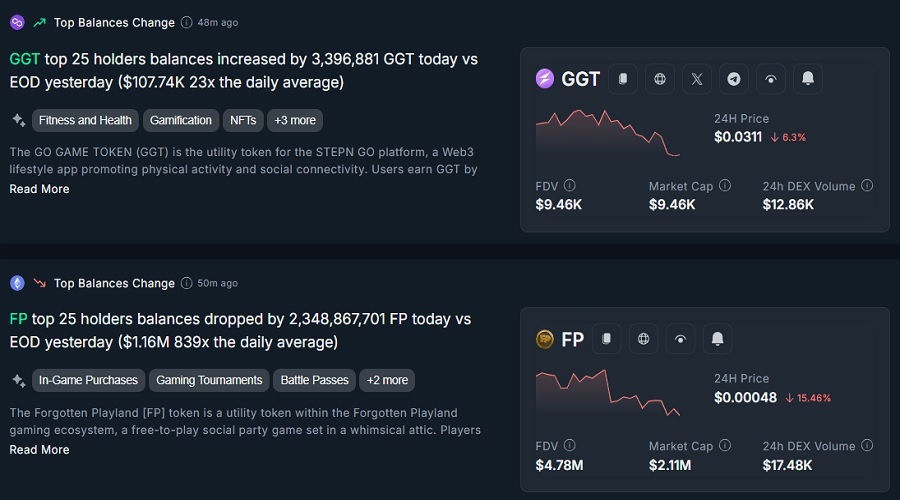Open the GGT Telegram channel

734,79
